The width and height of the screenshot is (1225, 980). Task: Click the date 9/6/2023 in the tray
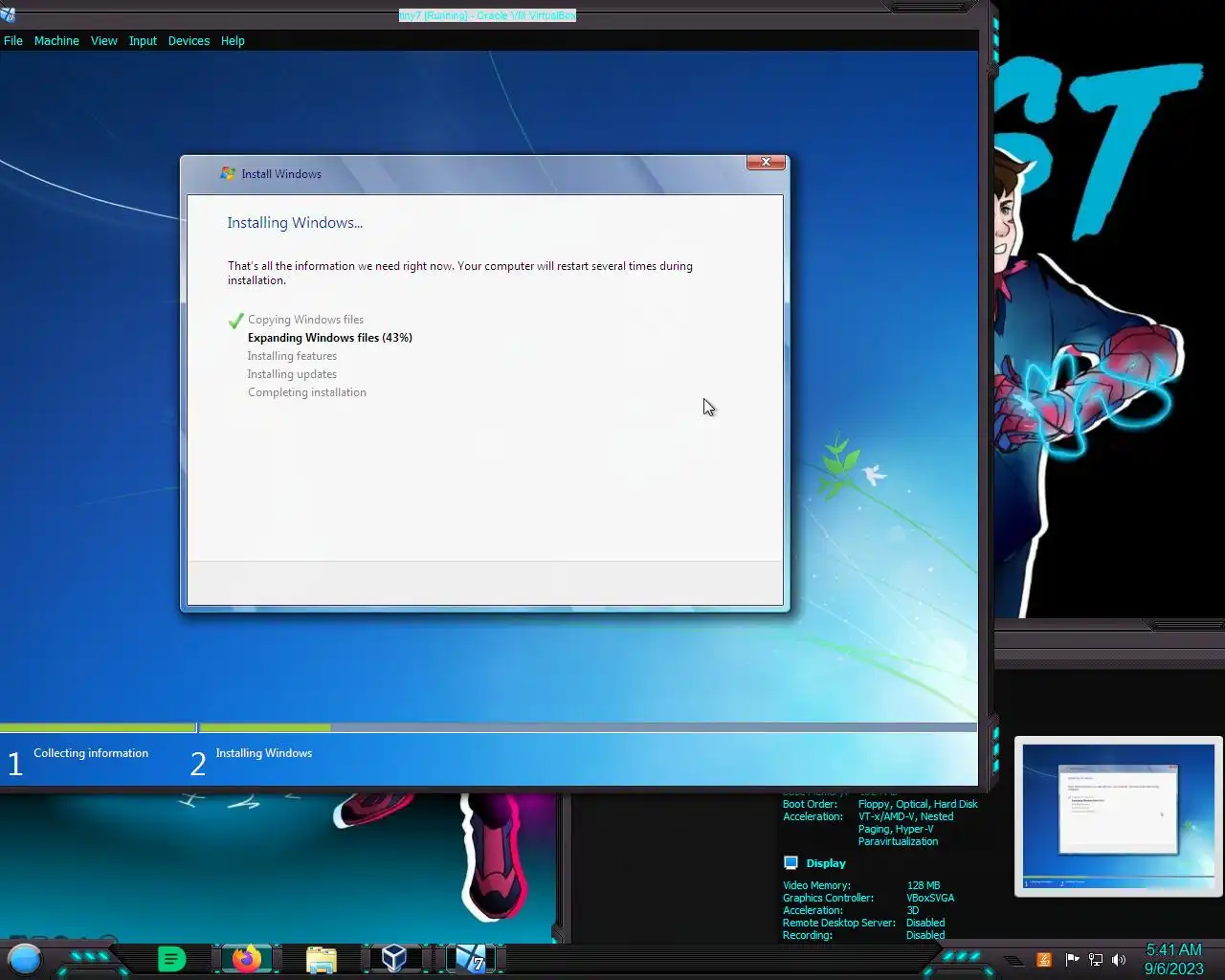pos(1173,969)
